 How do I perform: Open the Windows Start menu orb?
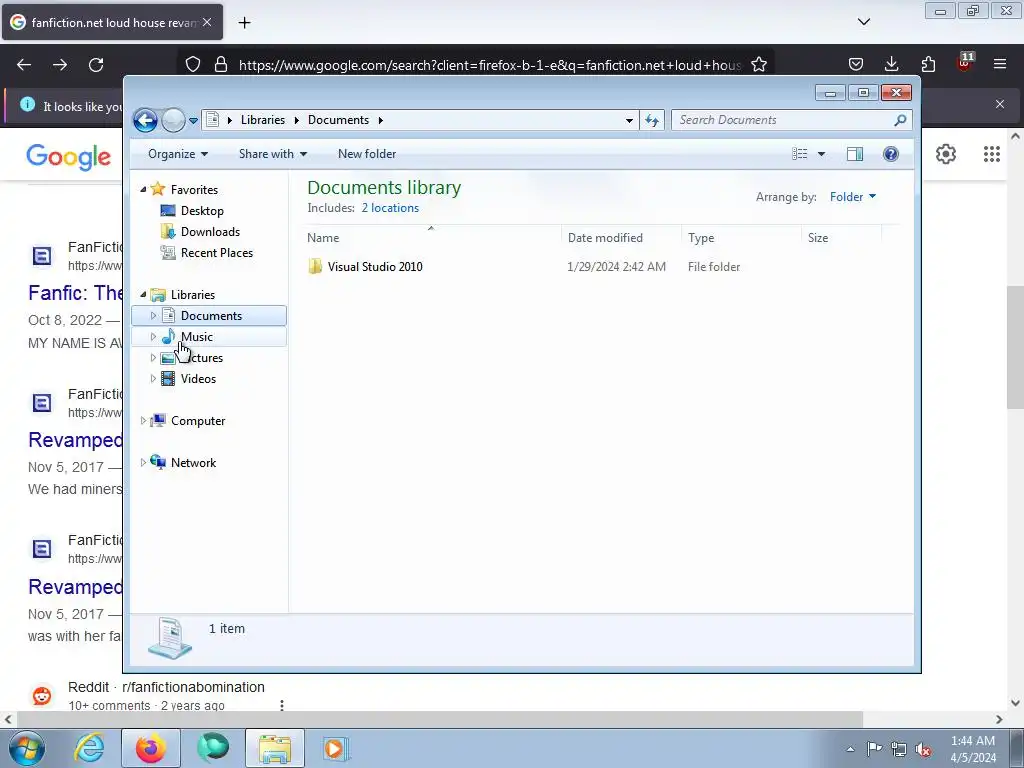click(27, 748)
